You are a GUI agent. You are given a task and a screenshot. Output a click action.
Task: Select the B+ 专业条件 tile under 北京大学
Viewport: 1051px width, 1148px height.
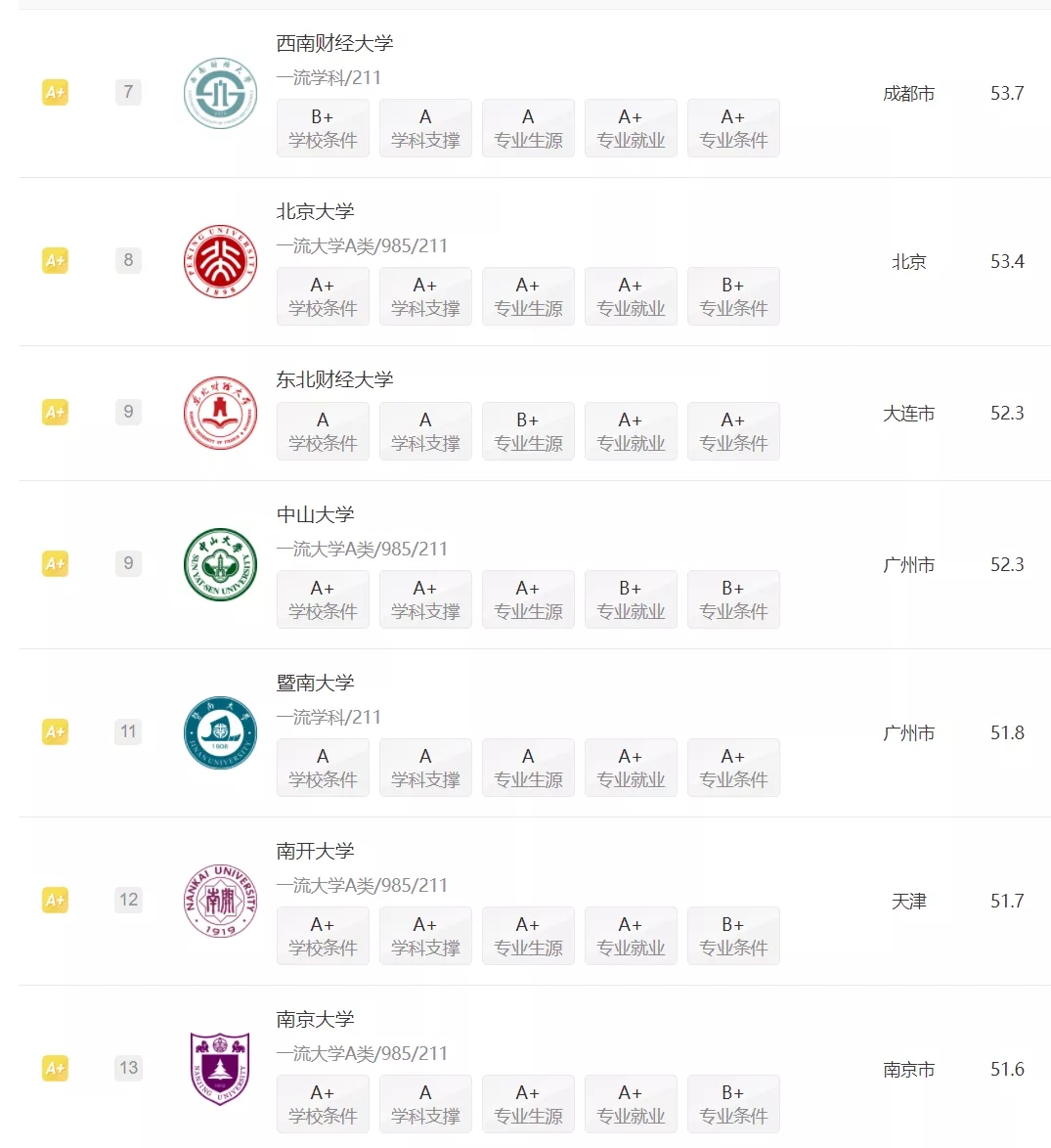pos(733,296)
